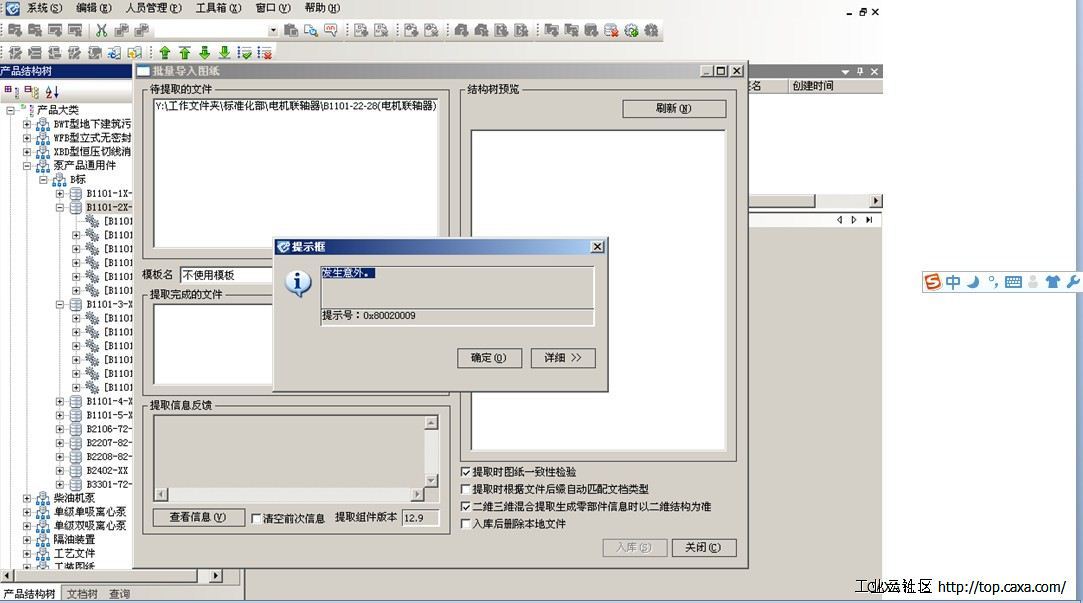Expand the XBD型恒压切线消 tree node
The image size is (1083, 603).
click(x=26, y=152)
